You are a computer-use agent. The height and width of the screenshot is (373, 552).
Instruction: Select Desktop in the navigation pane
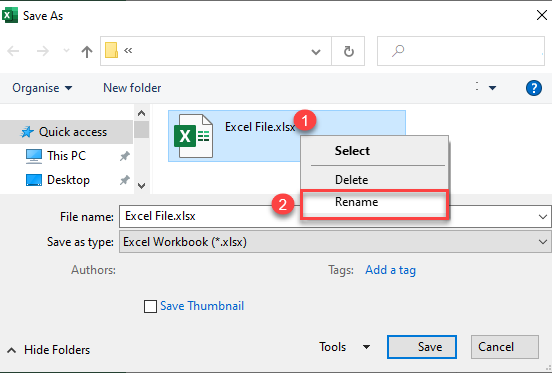click(68, 180)
